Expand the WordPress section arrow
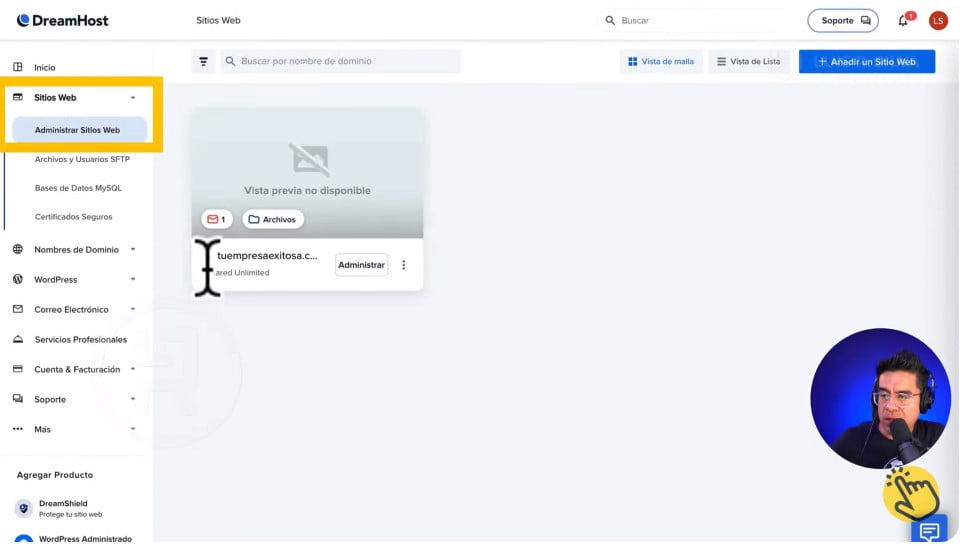This screenshot has width=960, height=546. click(133, 279)
